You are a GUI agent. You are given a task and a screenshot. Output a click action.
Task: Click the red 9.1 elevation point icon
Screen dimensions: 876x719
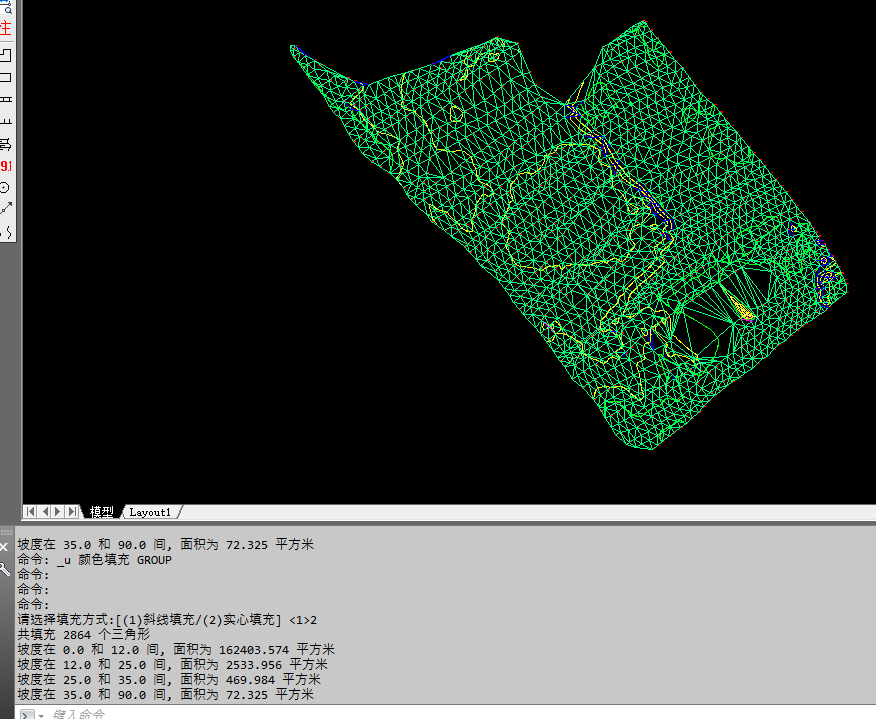click(6, 166)
